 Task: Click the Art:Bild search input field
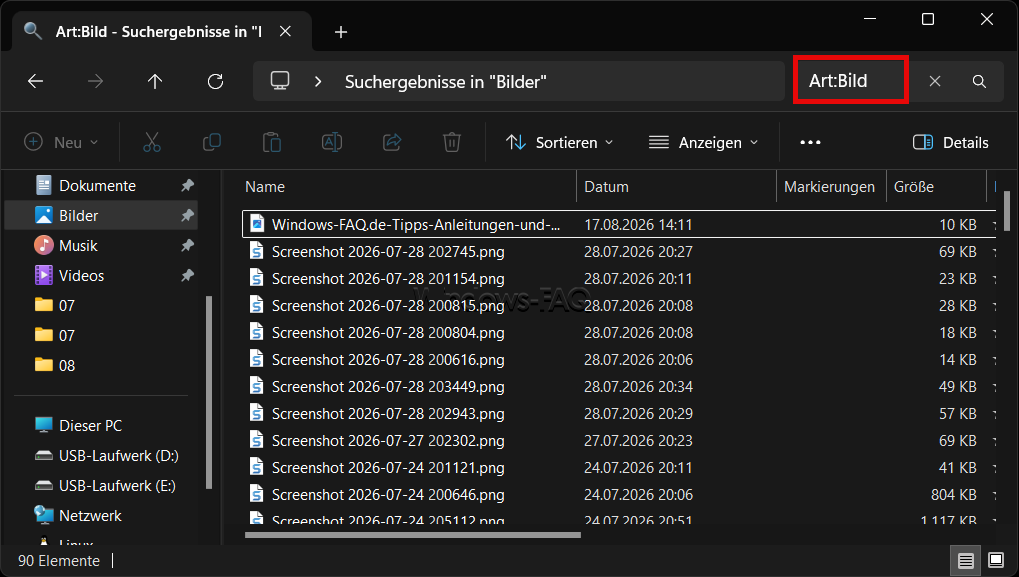coord(850,81)
